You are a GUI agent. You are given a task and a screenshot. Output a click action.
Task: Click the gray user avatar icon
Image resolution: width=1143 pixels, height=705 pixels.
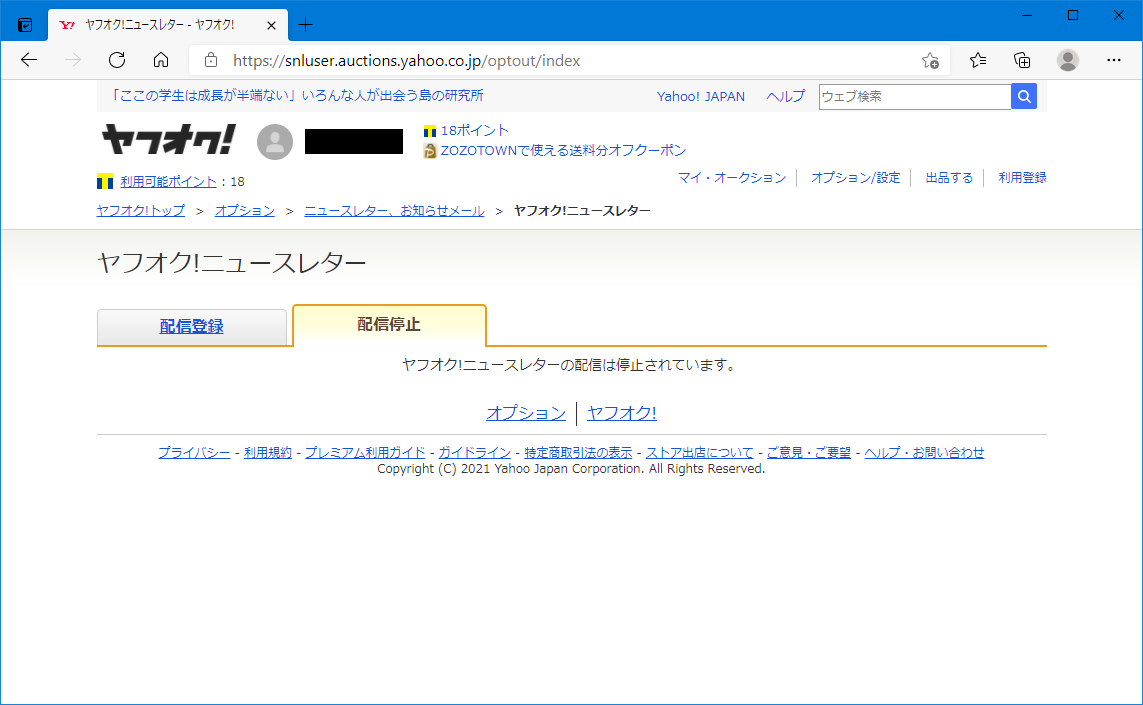coord(275,142)
